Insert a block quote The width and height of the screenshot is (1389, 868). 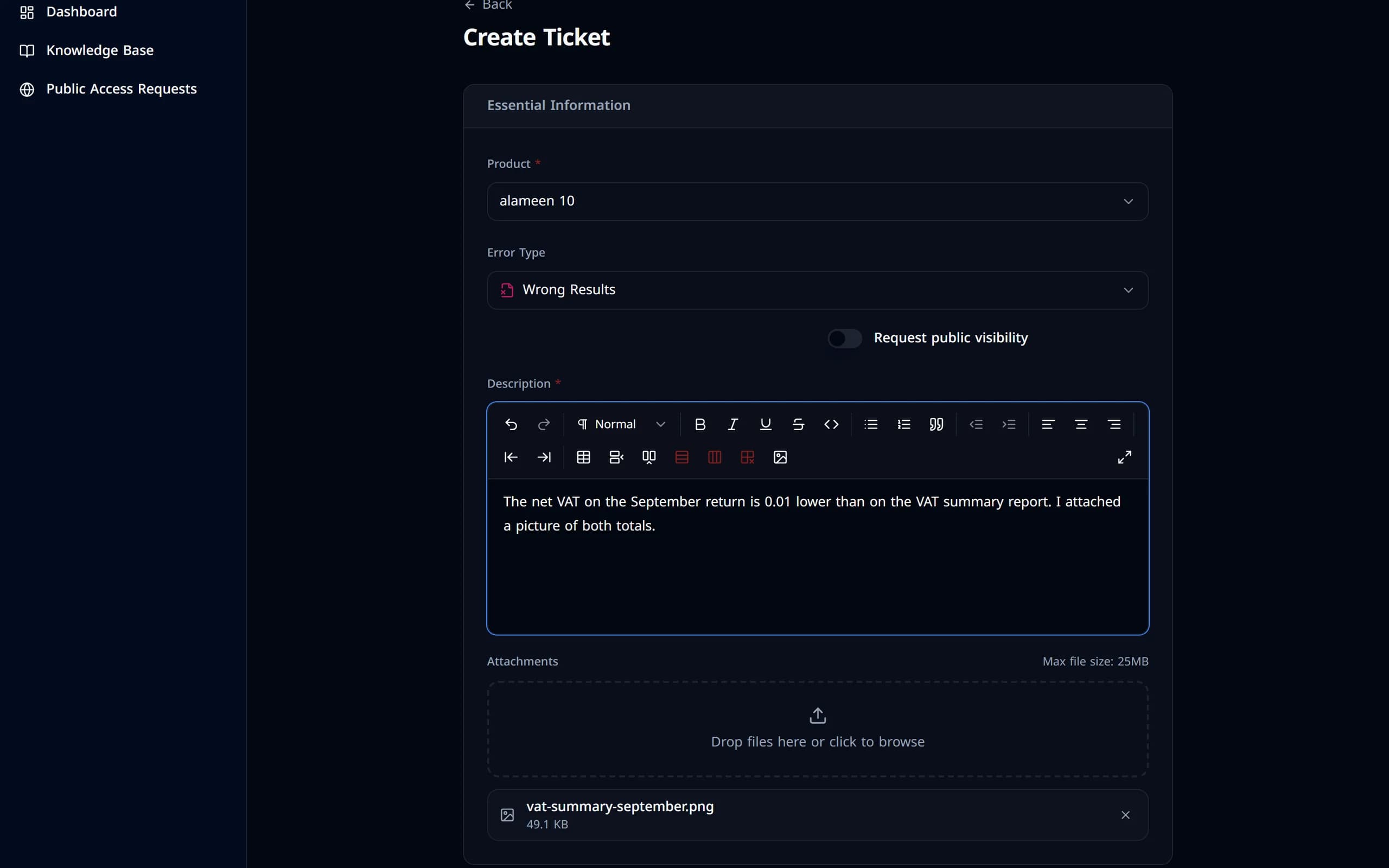(936, 424)
